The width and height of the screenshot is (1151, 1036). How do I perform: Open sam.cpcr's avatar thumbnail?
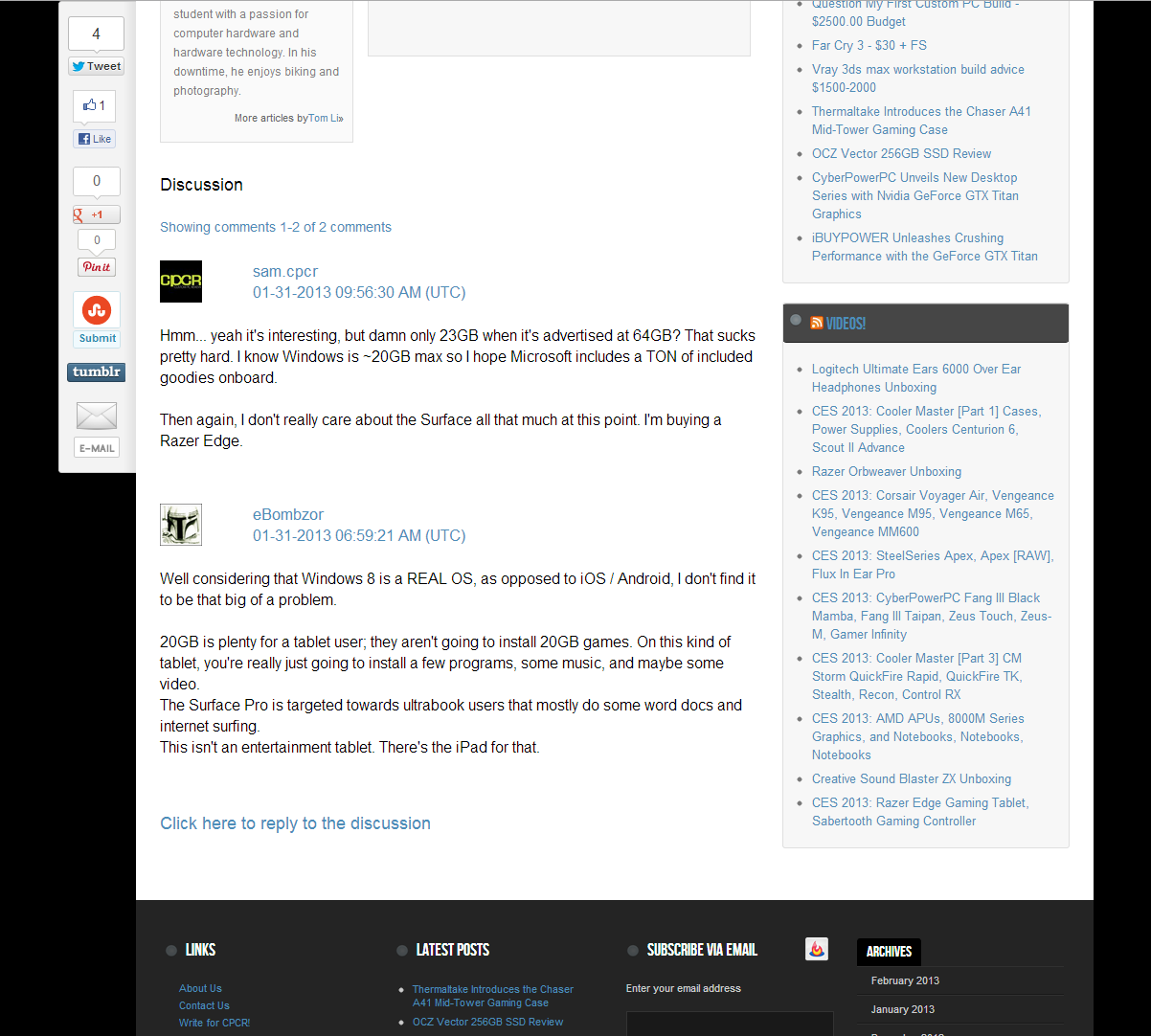181,282
